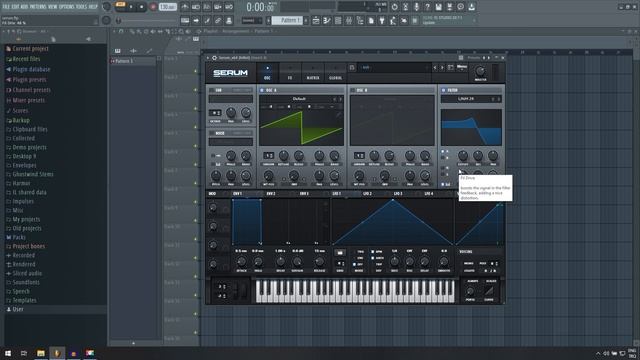This screenshot has width=640, height=360.
Task: Select LFO mode OFF radio
Action: pyautogui.click(x=354, y=264)
